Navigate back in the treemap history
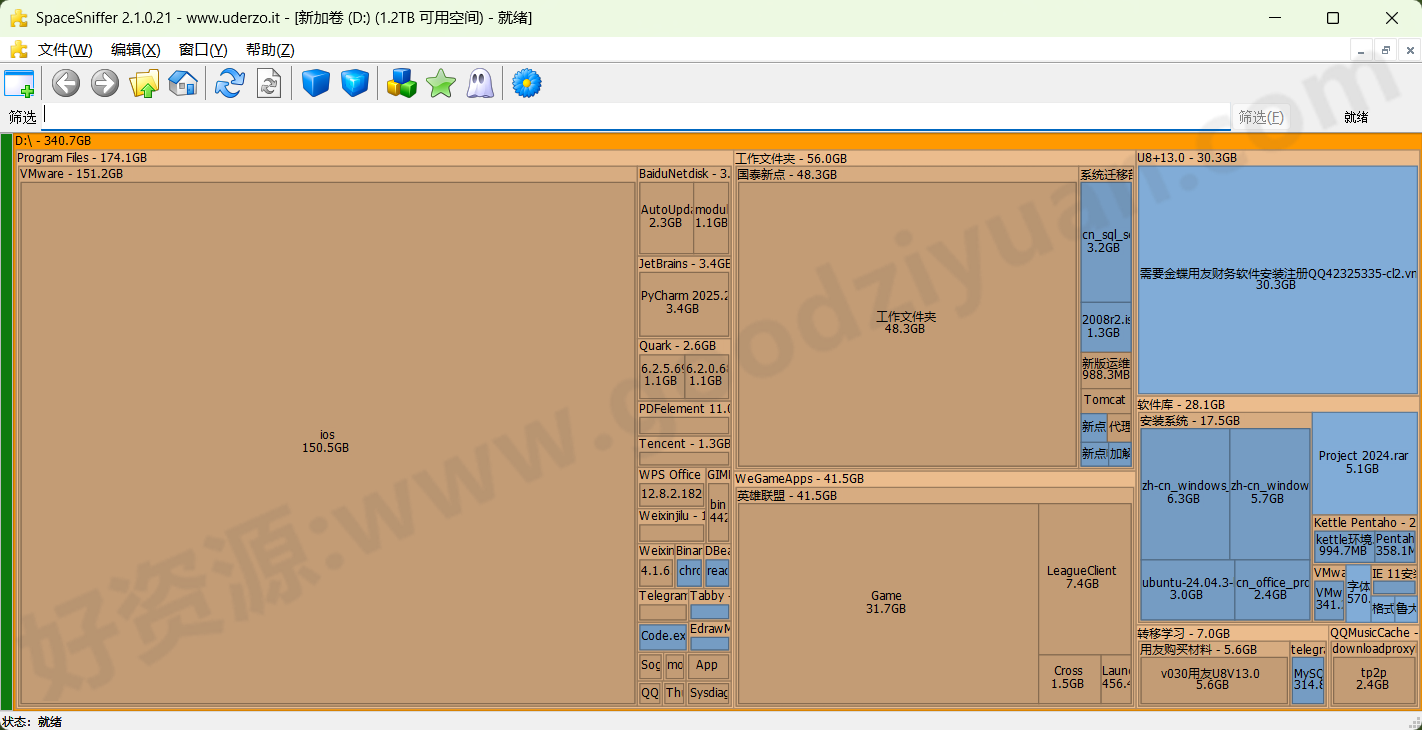1422x730 pixels. click(65, 83)
